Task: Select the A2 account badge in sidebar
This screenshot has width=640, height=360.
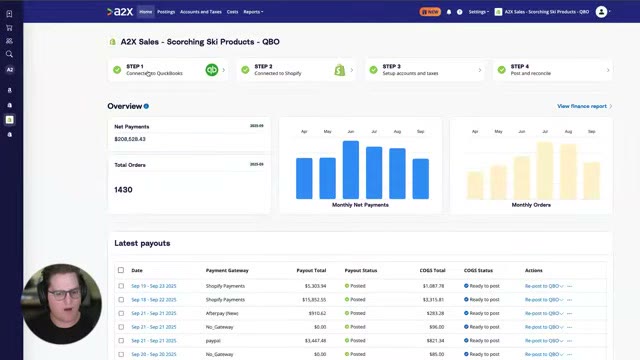Action: pos(10,70)
